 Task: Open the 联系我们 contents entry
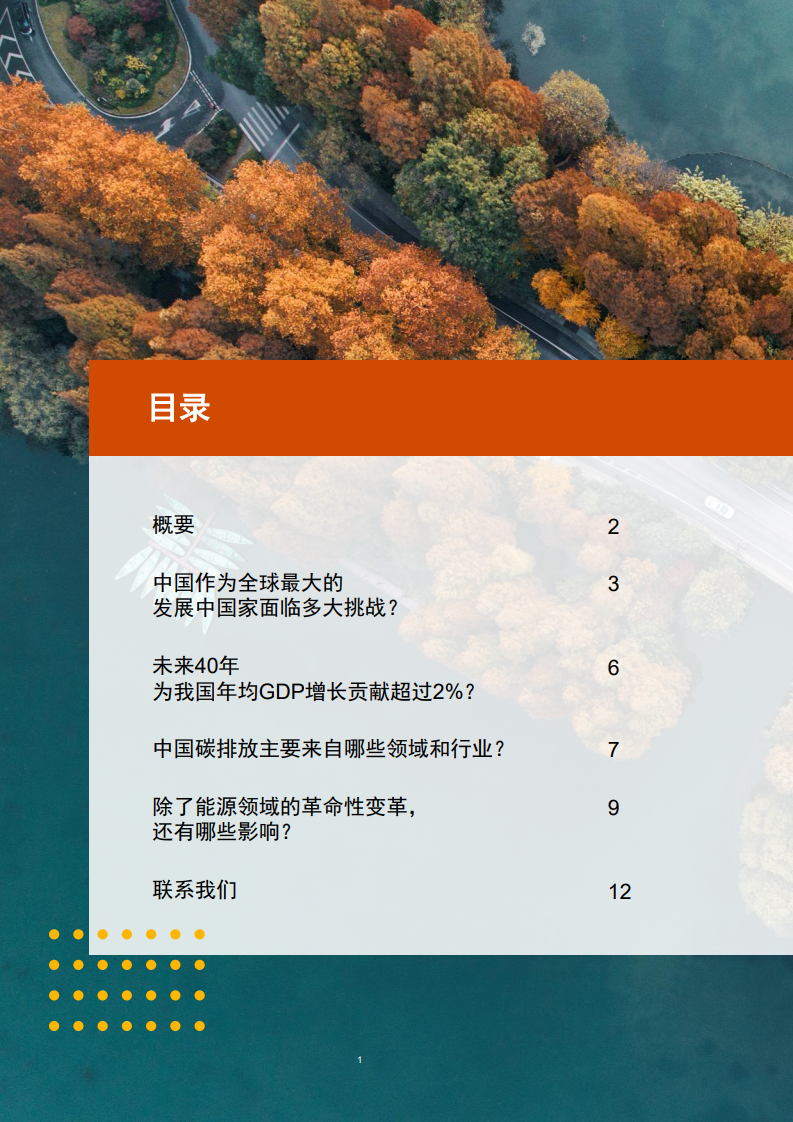click(x=195, y=890)
